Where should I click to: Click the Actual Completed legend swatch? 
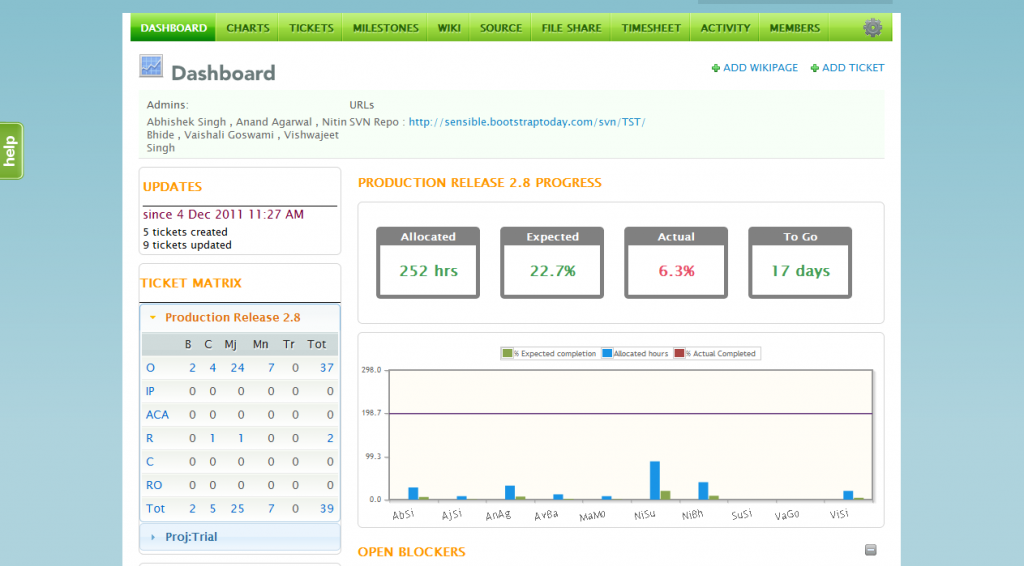[x=679, y=353]
